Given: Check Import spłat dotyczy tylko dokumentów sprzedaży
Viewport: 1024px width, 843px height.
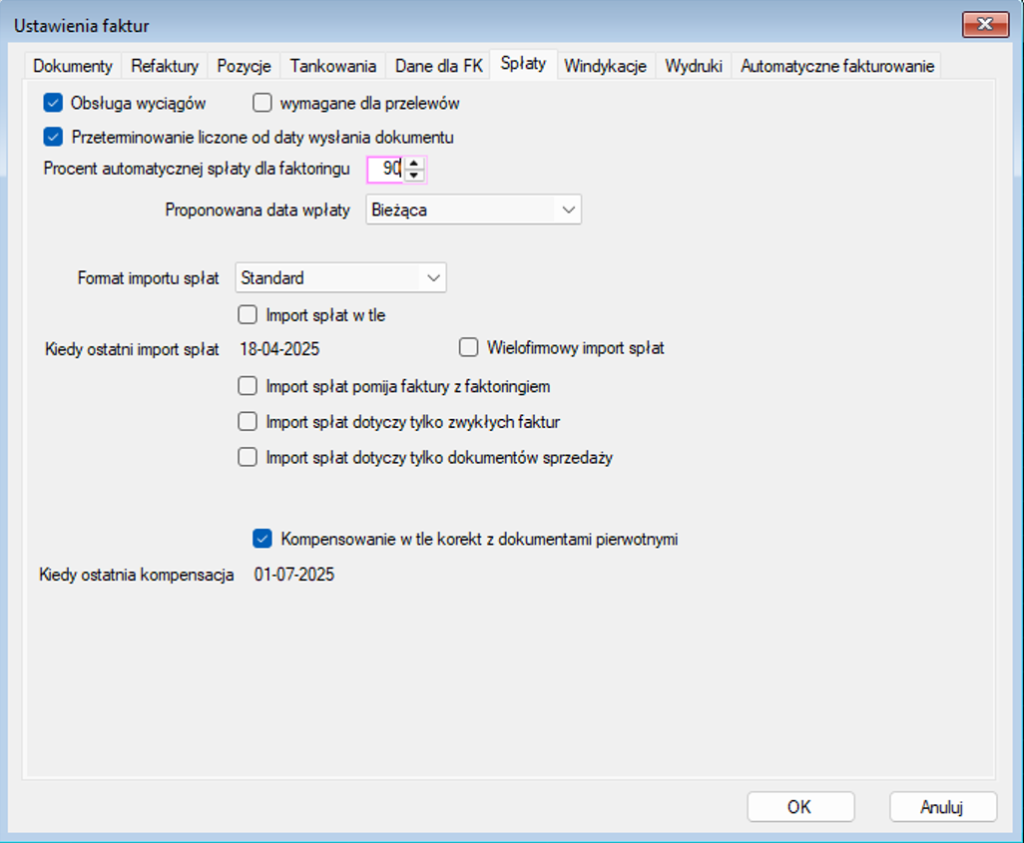Looking at the screenshot, I should point(248,457).
